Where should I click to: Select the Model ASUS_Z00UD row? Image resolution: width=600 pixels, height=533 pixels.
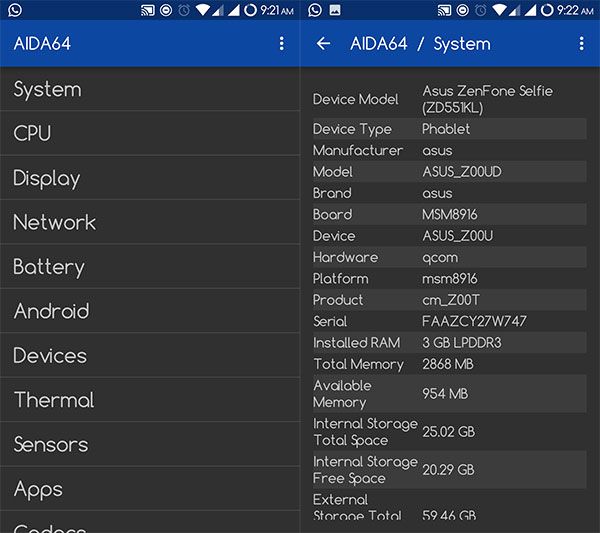450,172
